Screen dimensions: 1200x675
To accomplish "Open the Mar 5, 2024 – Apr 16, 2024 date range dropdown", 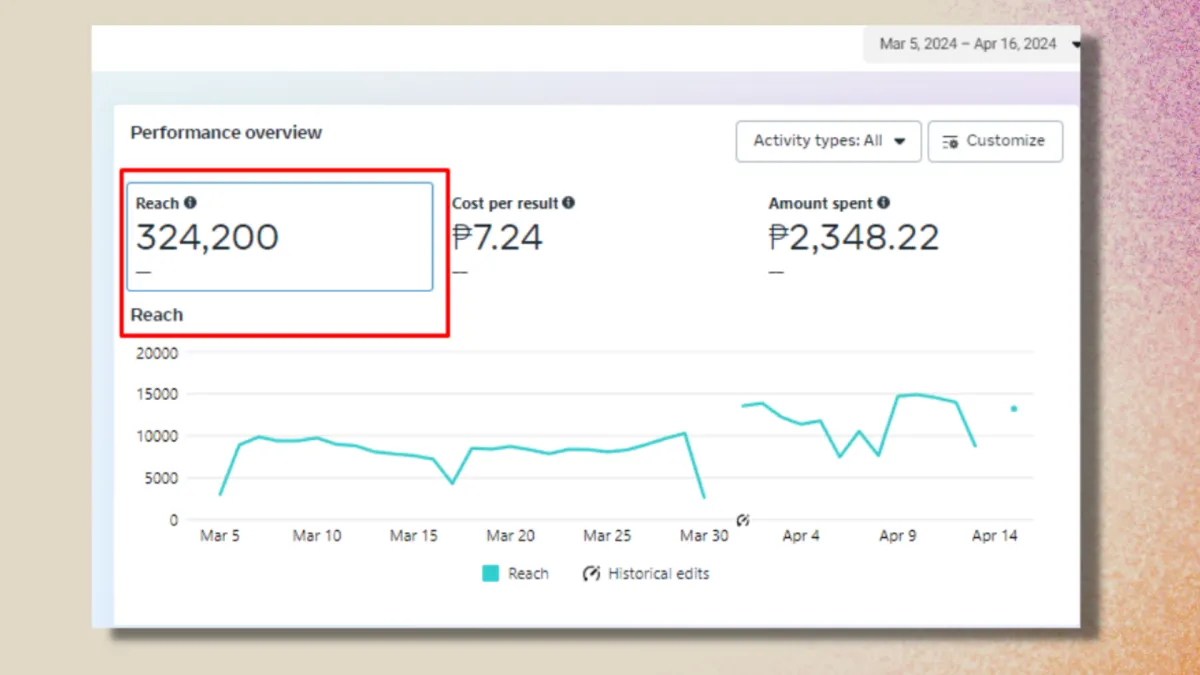I will pyautogui.click(x=972, y=44).
